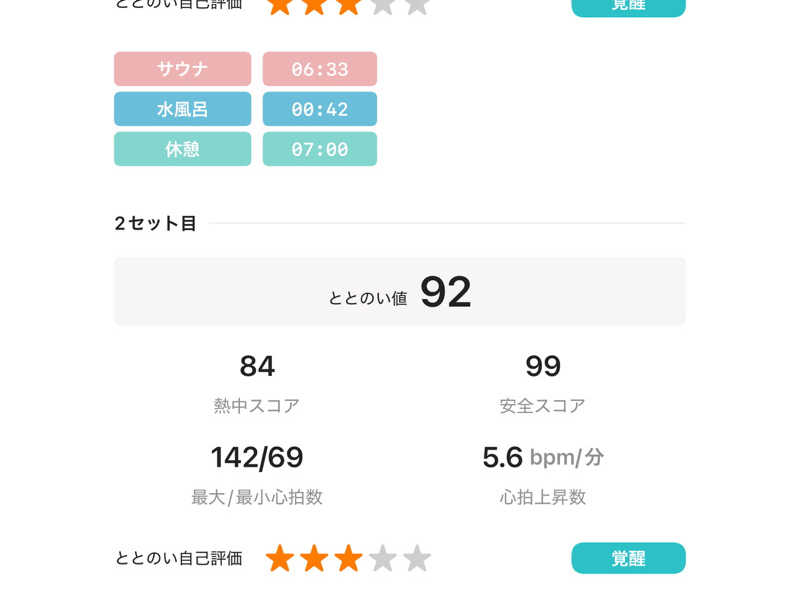This screenshot has height=600, width=800.
Task: Select the teal 休憩 label
Action: coord(182,149)
